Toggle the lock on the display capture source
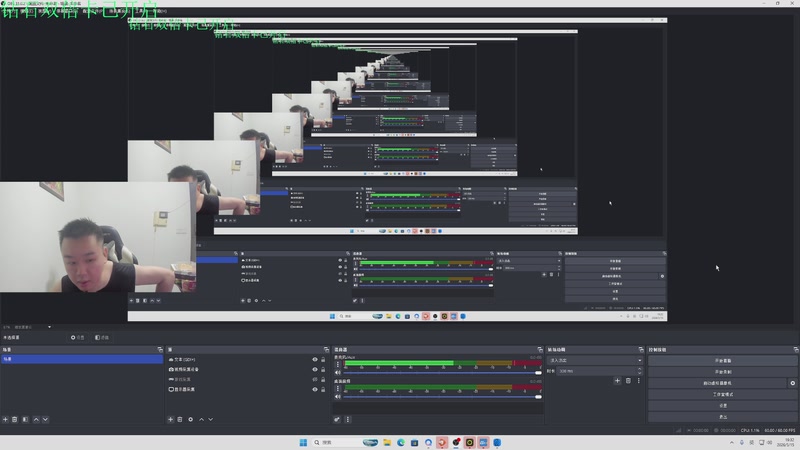This screenshot has width=800, height=450. tap(323, 389)
